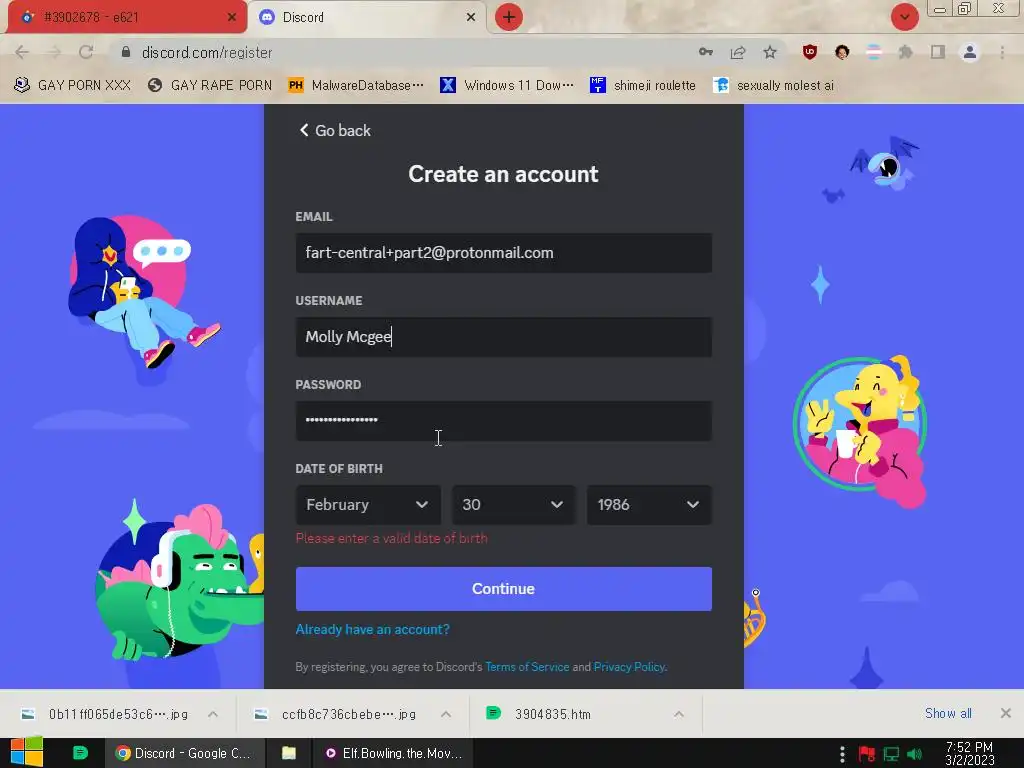1024x768 pixels.
Task: Click the browser forward arrow
Action: (x=54, y=52)
